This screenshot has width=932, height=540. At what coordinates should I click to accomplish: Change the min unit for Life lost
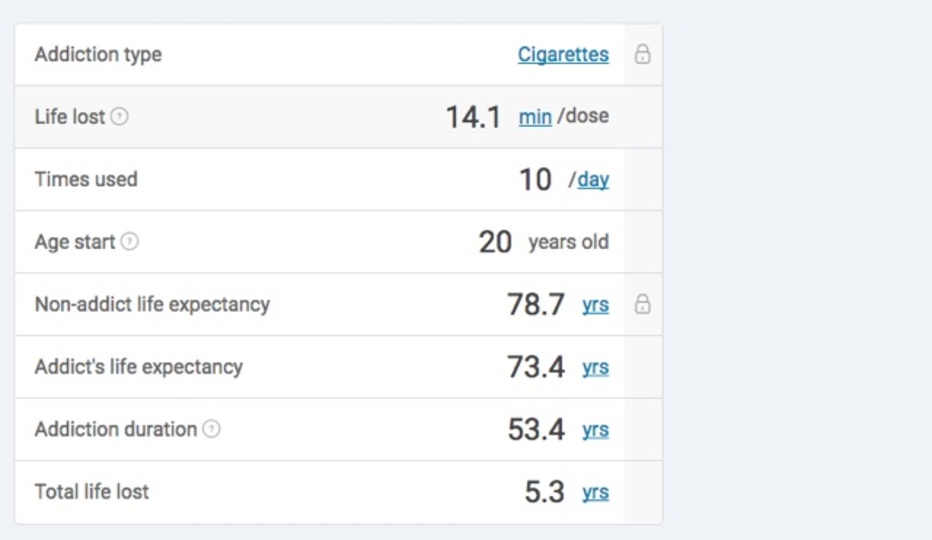[535, 117]
